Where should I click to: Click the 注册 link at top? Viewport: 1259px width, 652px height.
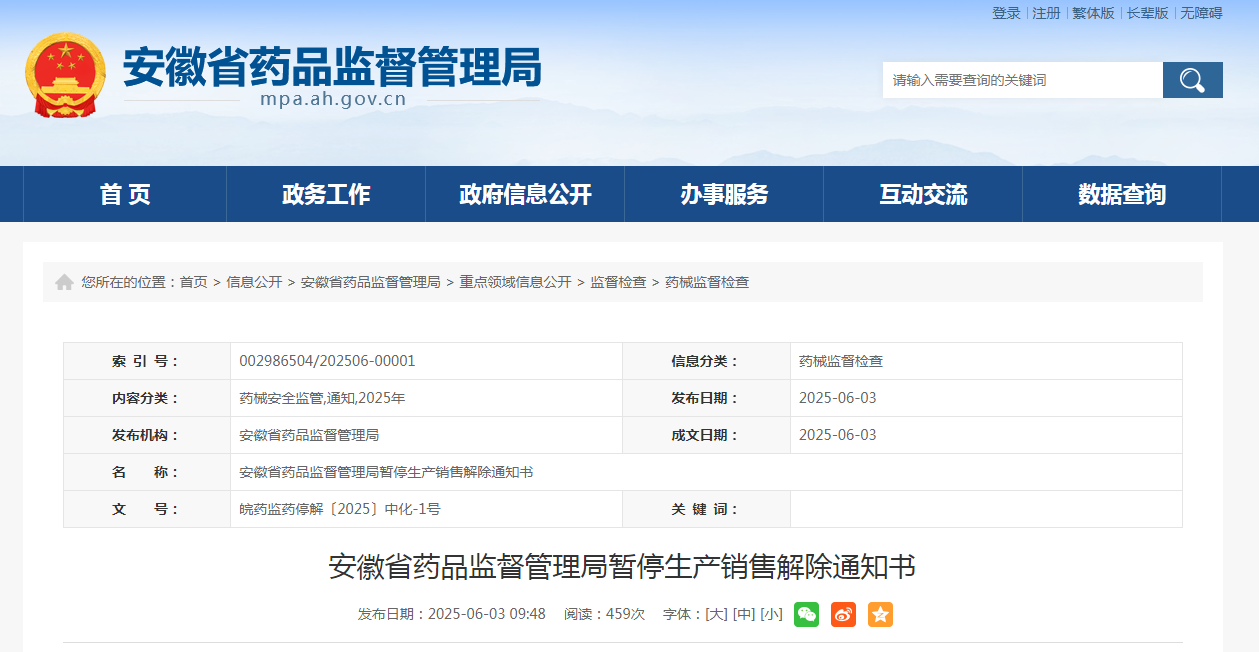click(x=1046, y=13)
